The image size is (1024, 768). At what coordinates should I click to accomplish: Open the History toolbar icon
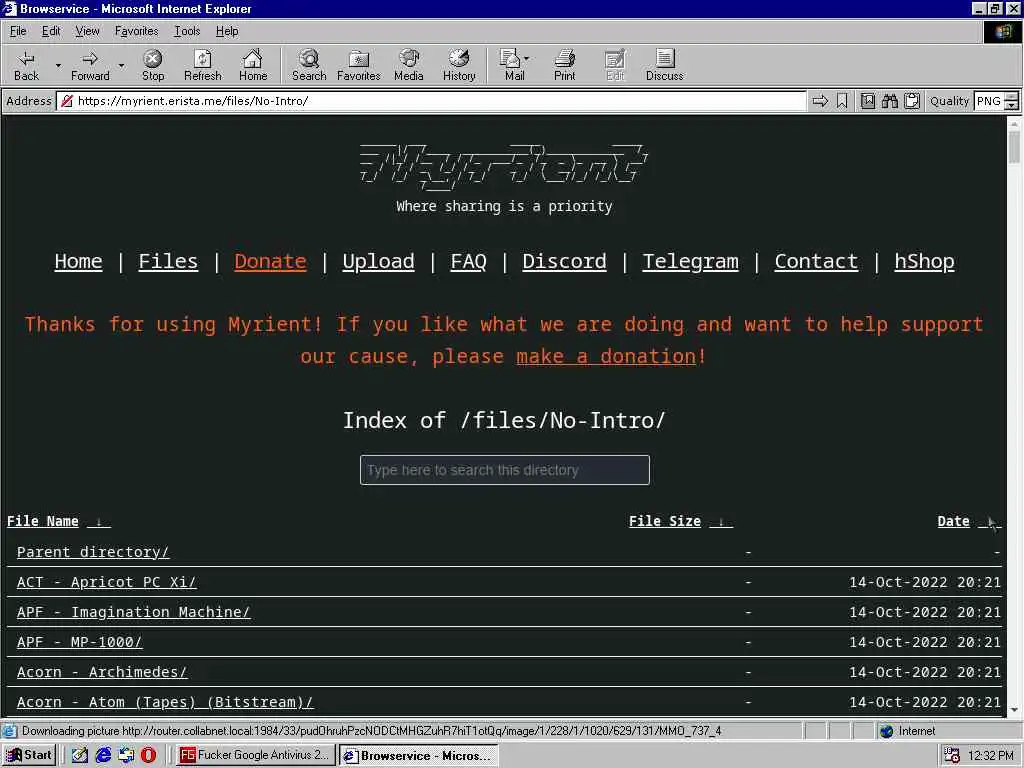[x=459, y=59]
